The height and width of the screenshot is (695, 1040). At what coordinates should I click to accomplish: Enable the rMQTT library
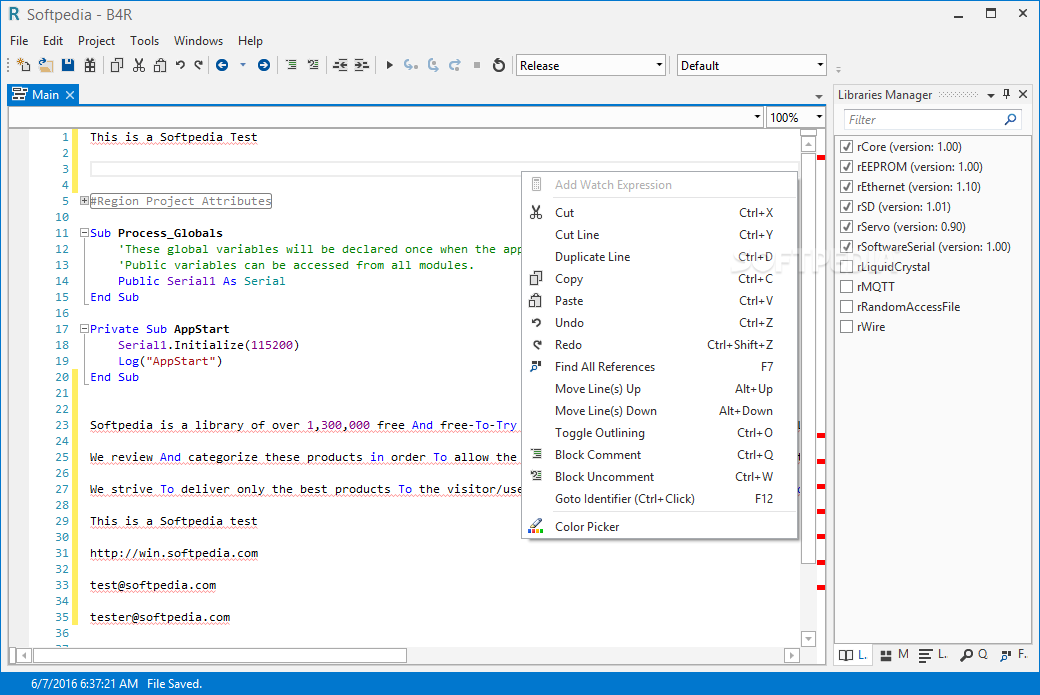[846, 286]
